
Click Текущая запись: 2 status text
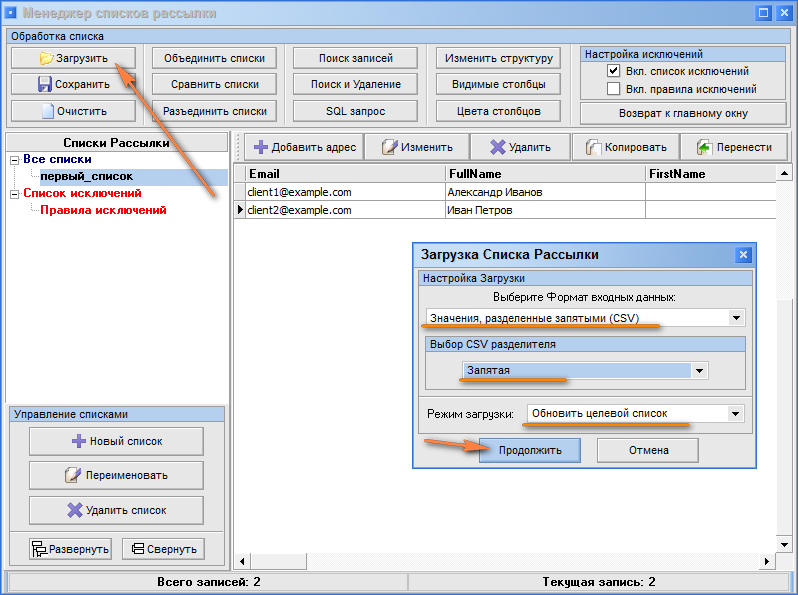tap(599, 582)
